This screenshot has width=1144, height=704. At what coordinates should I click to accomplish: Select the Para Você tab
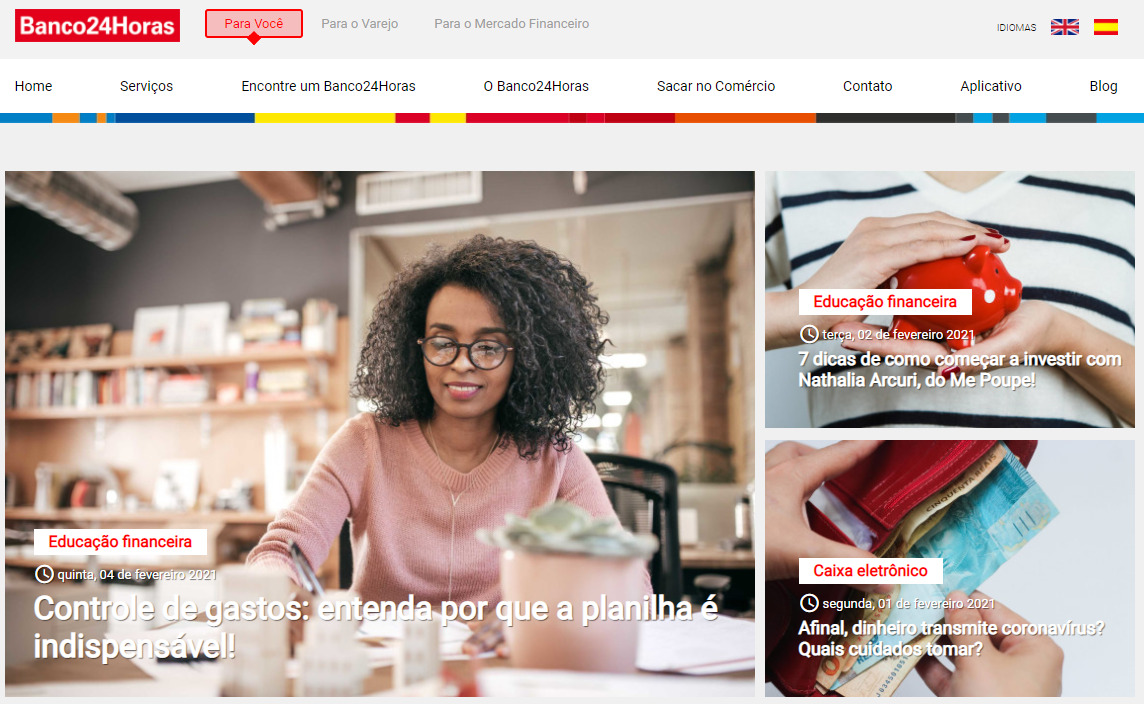[x=254, y=23]
